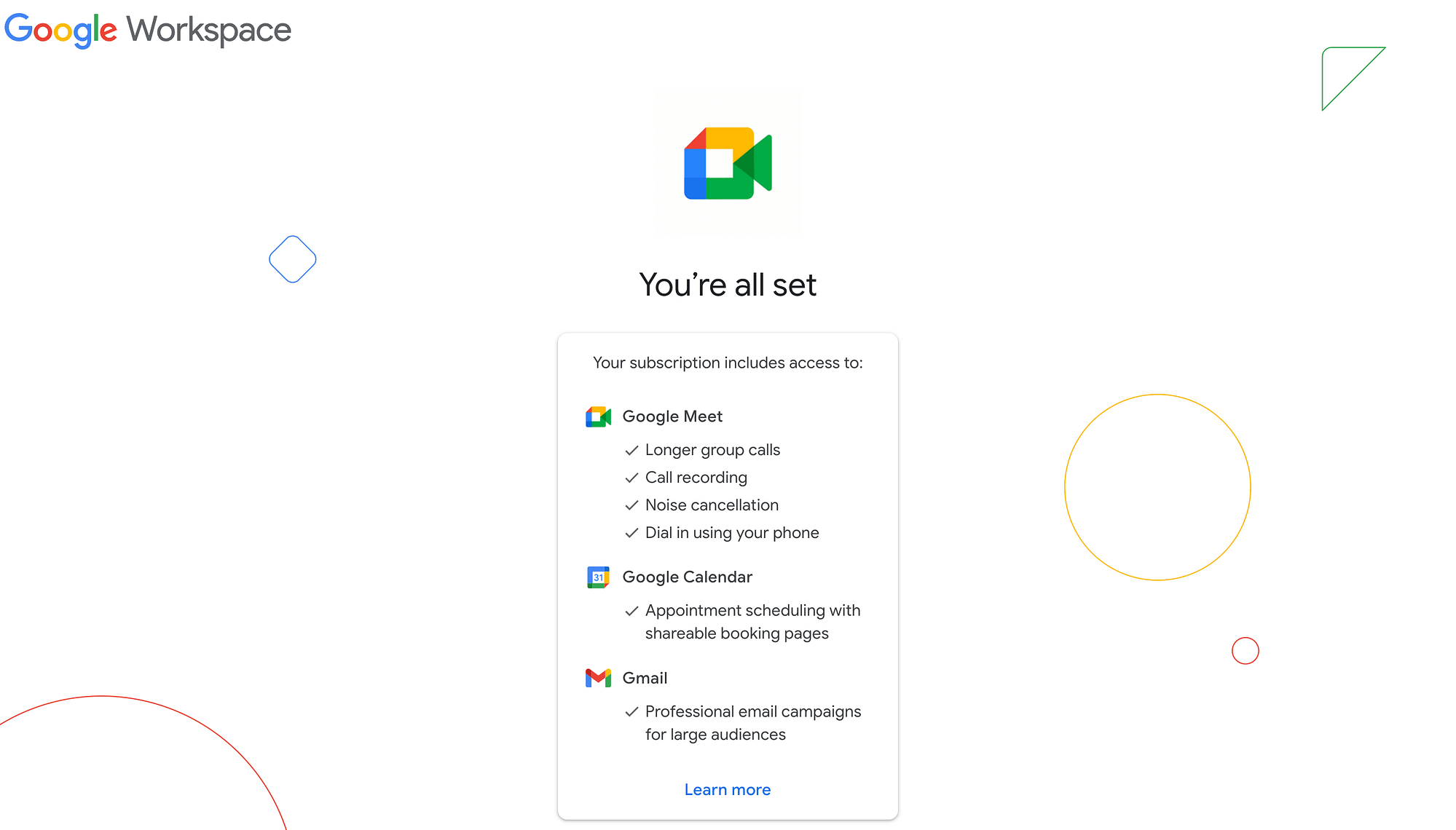Click the large Google Meet logo

728,163
